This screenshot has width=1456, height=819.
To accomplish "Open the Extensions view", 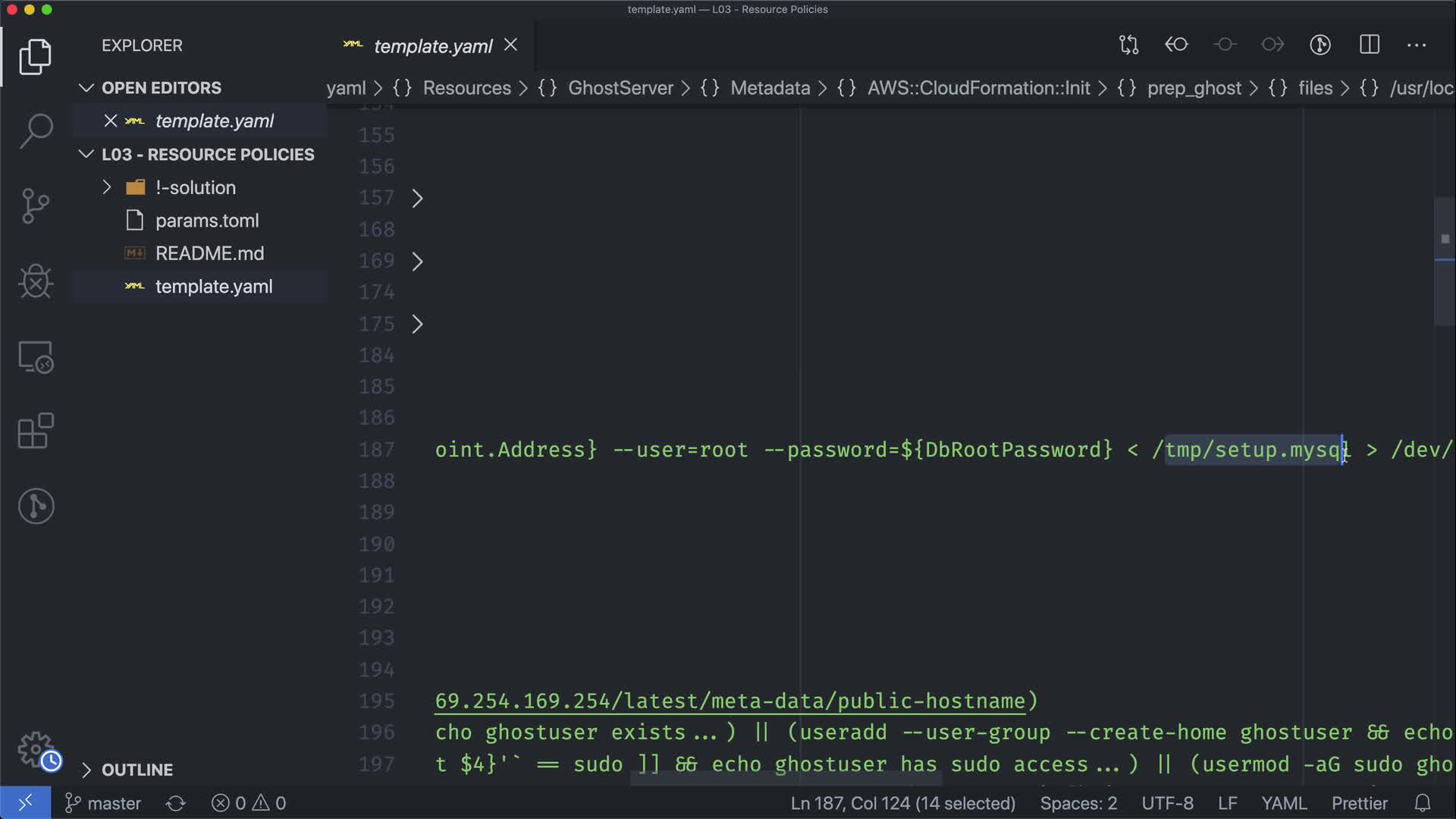I will (36, 431).
